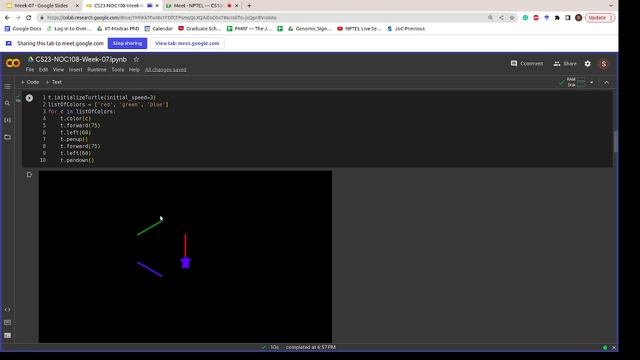The image size is (640, 360).
Task: Open browser tab search dropdown
Action: [611, 6]
